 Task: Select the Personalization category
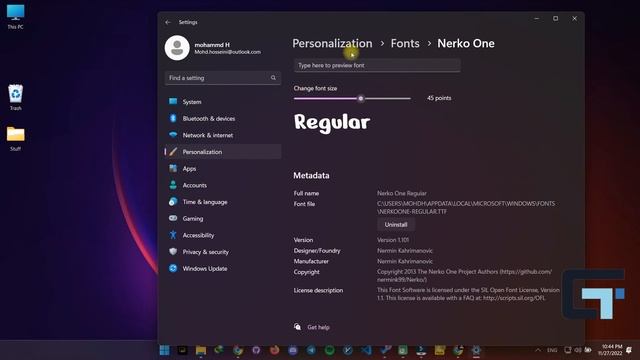pyautogui.click(x=223, y=152)
